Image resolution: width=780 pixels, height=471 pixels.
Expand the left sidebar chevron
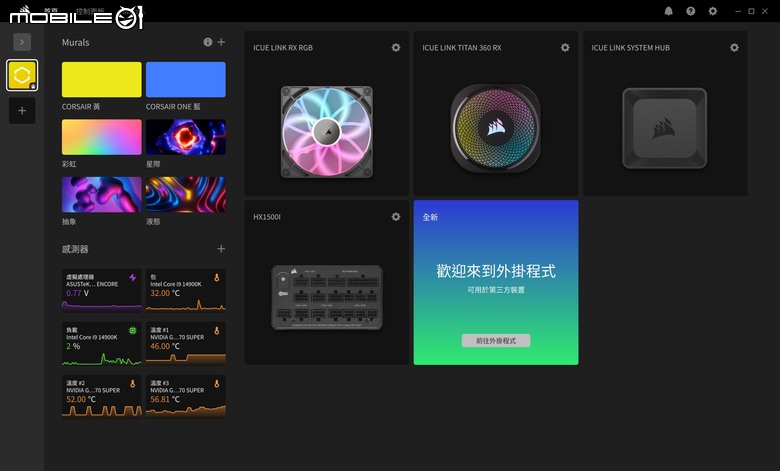pyautogui.click(x=22, y=42)
